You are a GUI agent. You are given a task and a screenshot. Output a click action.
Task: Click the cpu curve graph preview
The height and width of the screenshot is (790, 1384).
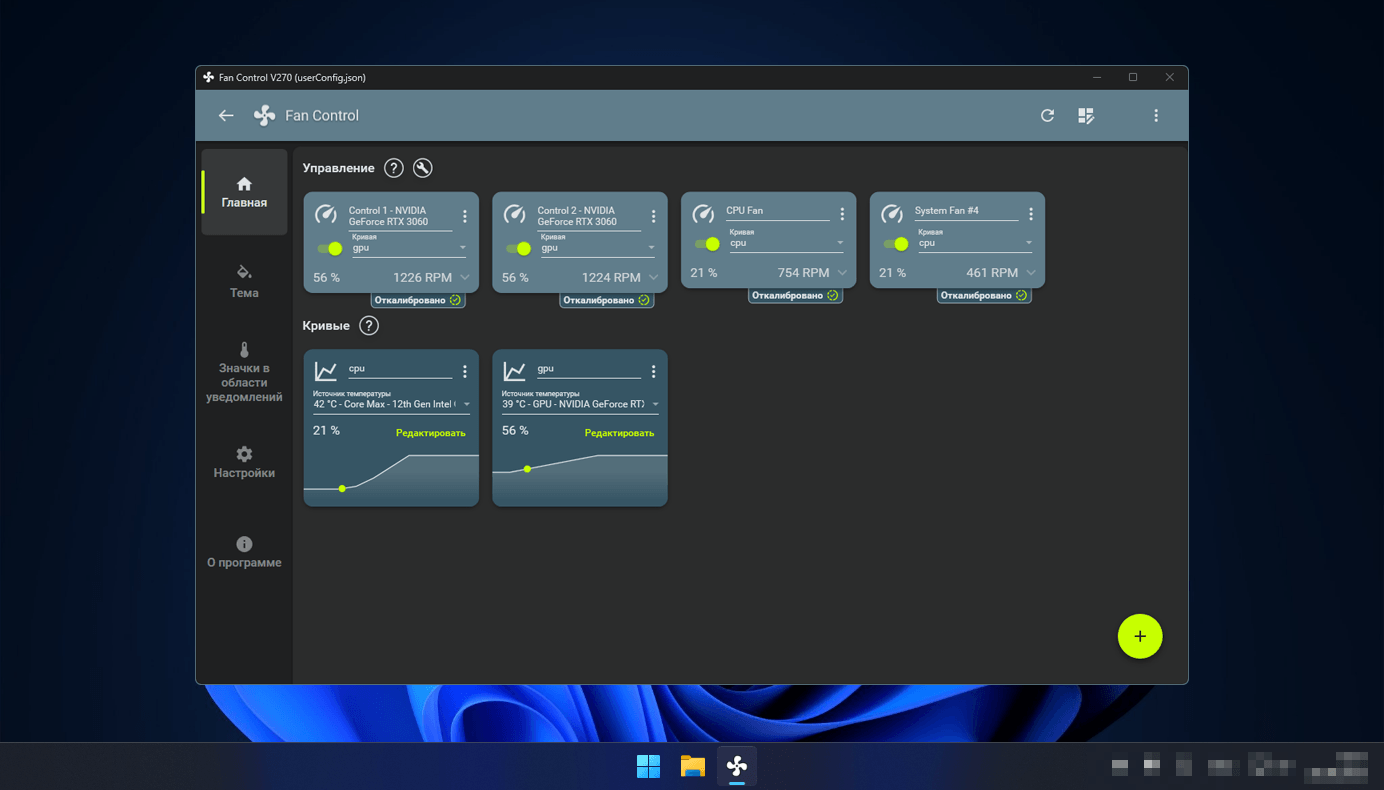(x=391, y=478)
